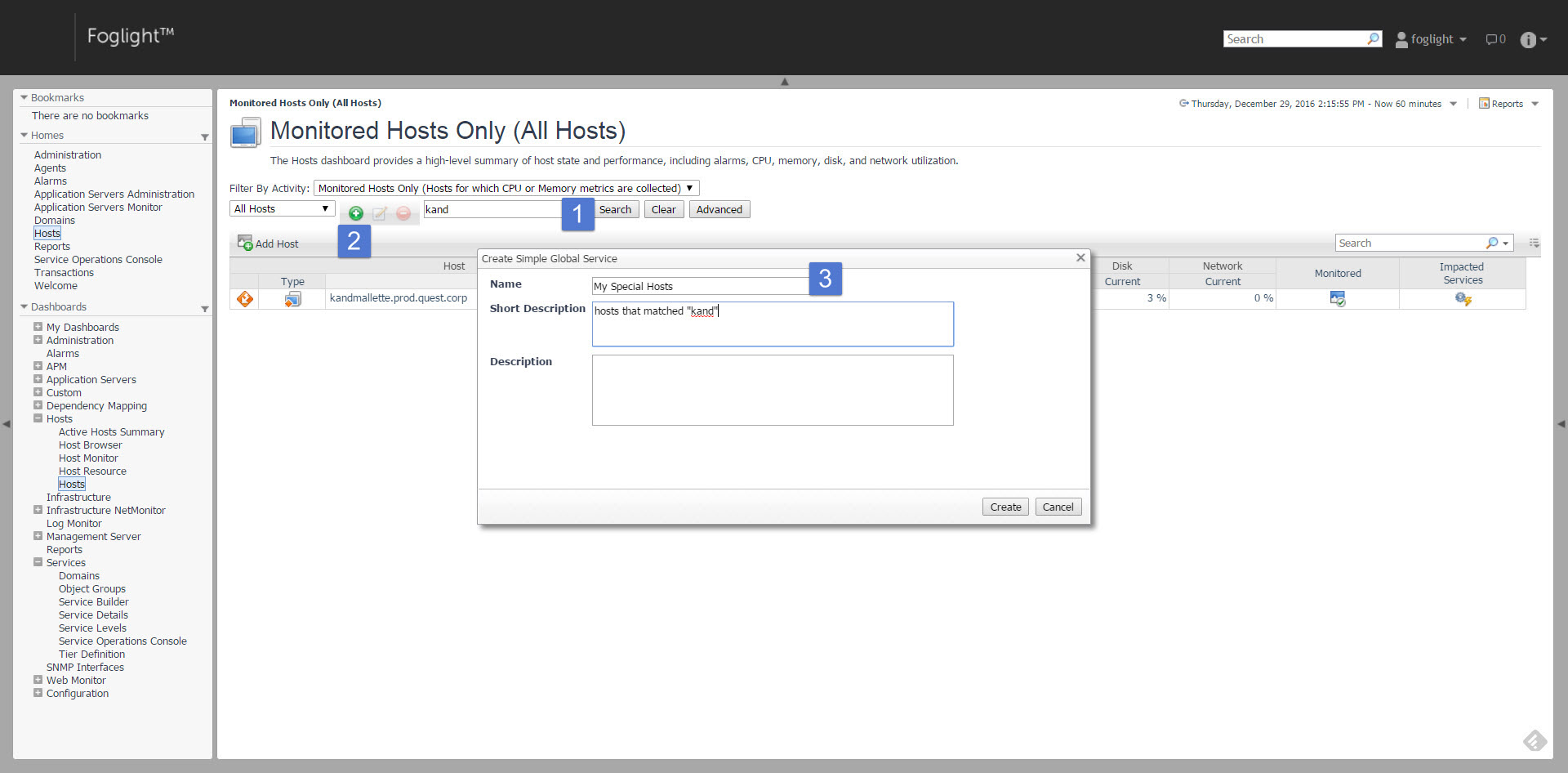The width and height of the screenshot is (1568, 773).
Task: Click the kandmallette host alarm status icon
Action: (x=245, y=299)
